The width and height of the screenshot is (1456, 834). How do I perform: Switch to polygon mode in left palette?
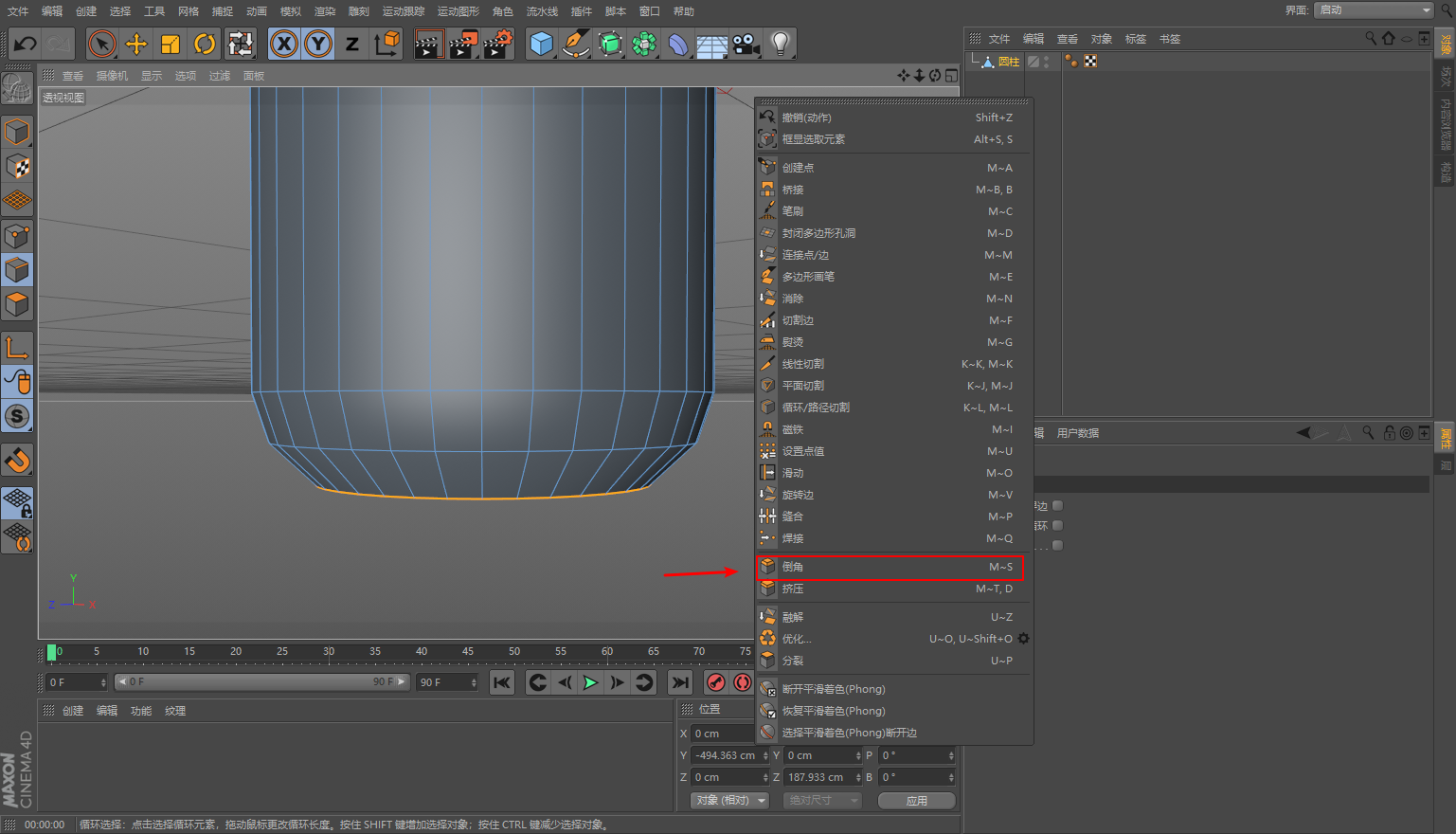coord(17,304)
